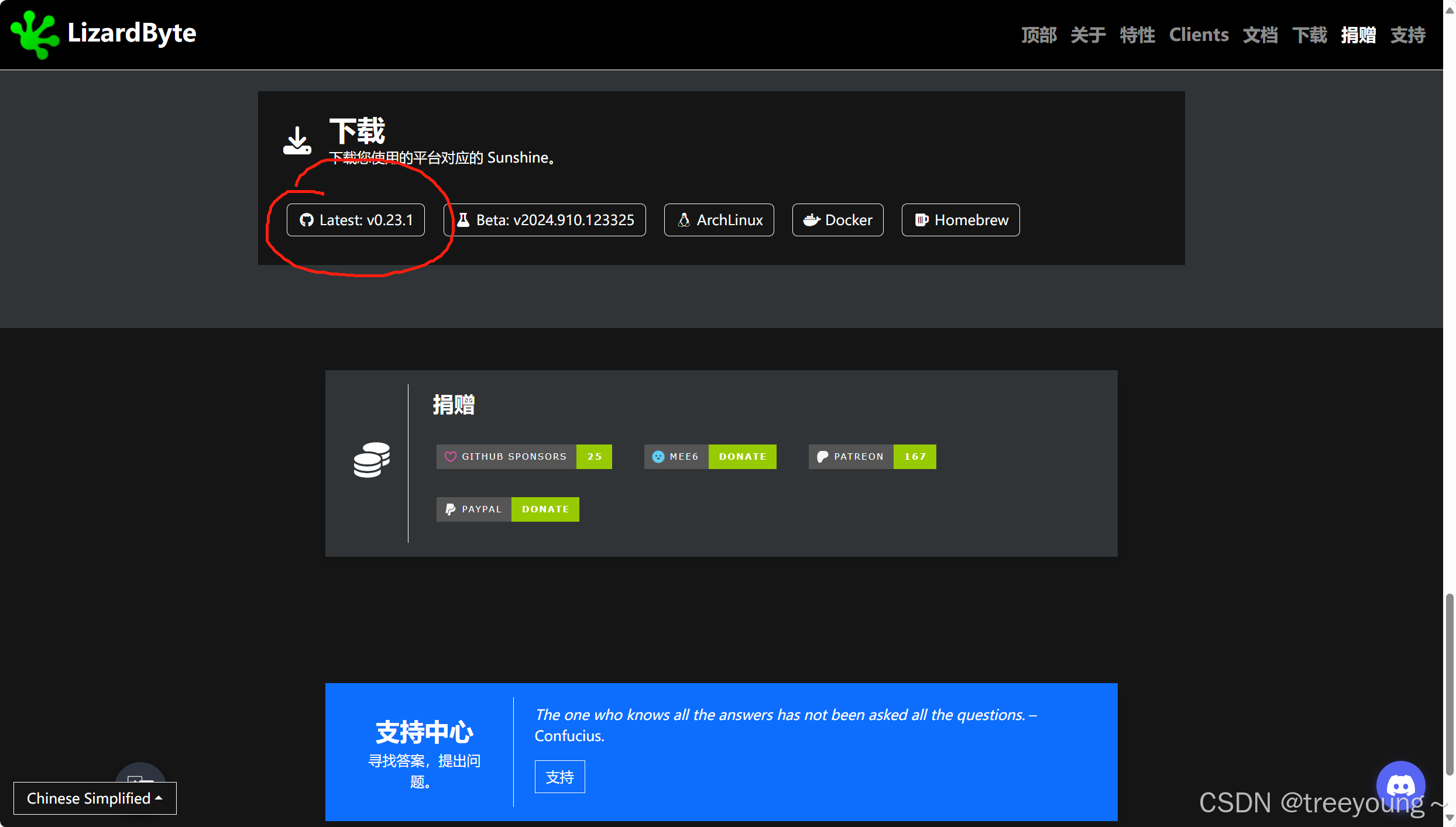Click the download arrow icon beside 下载

pos(297,141)
